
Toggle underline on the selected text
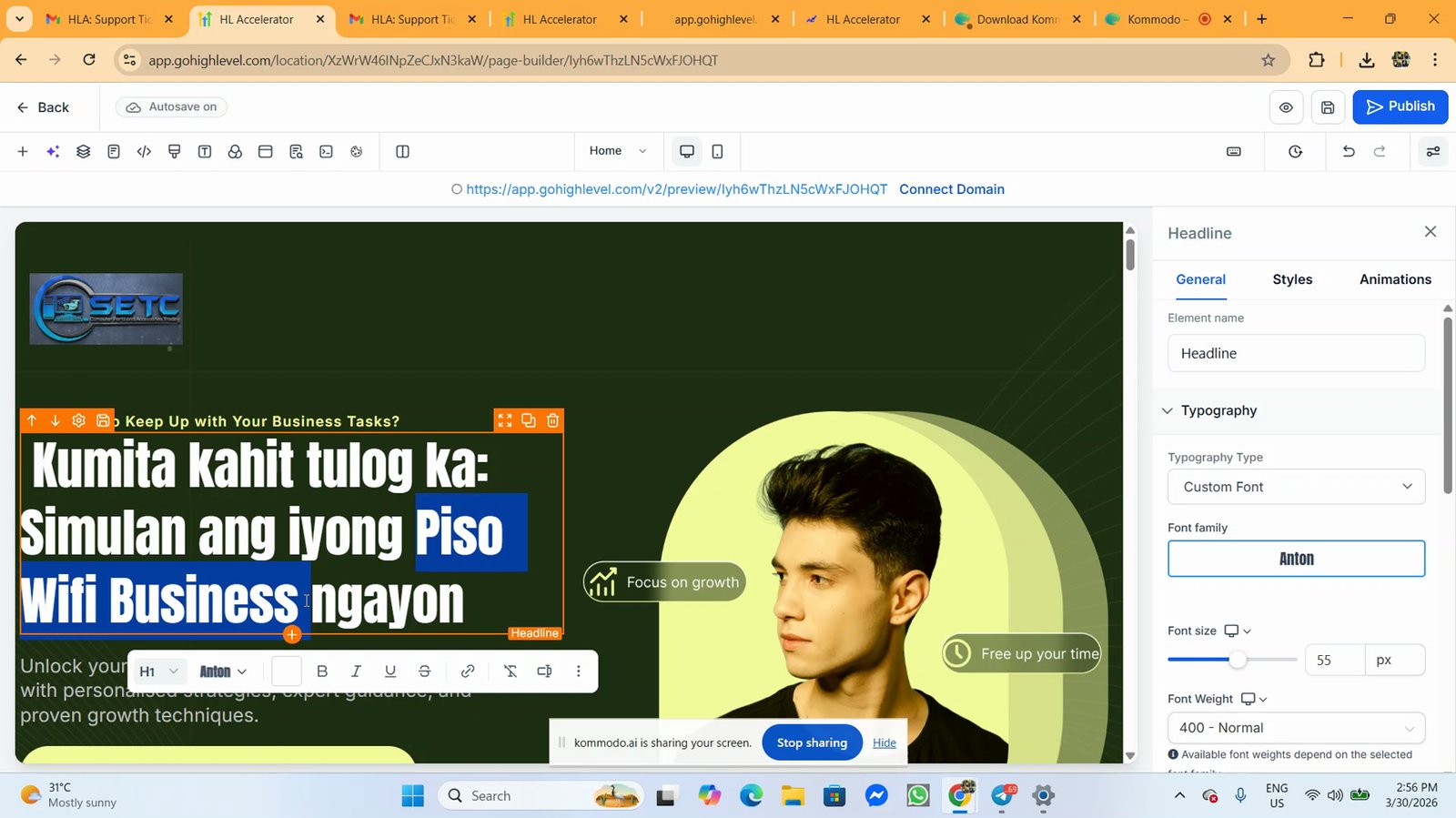point(390,672)
